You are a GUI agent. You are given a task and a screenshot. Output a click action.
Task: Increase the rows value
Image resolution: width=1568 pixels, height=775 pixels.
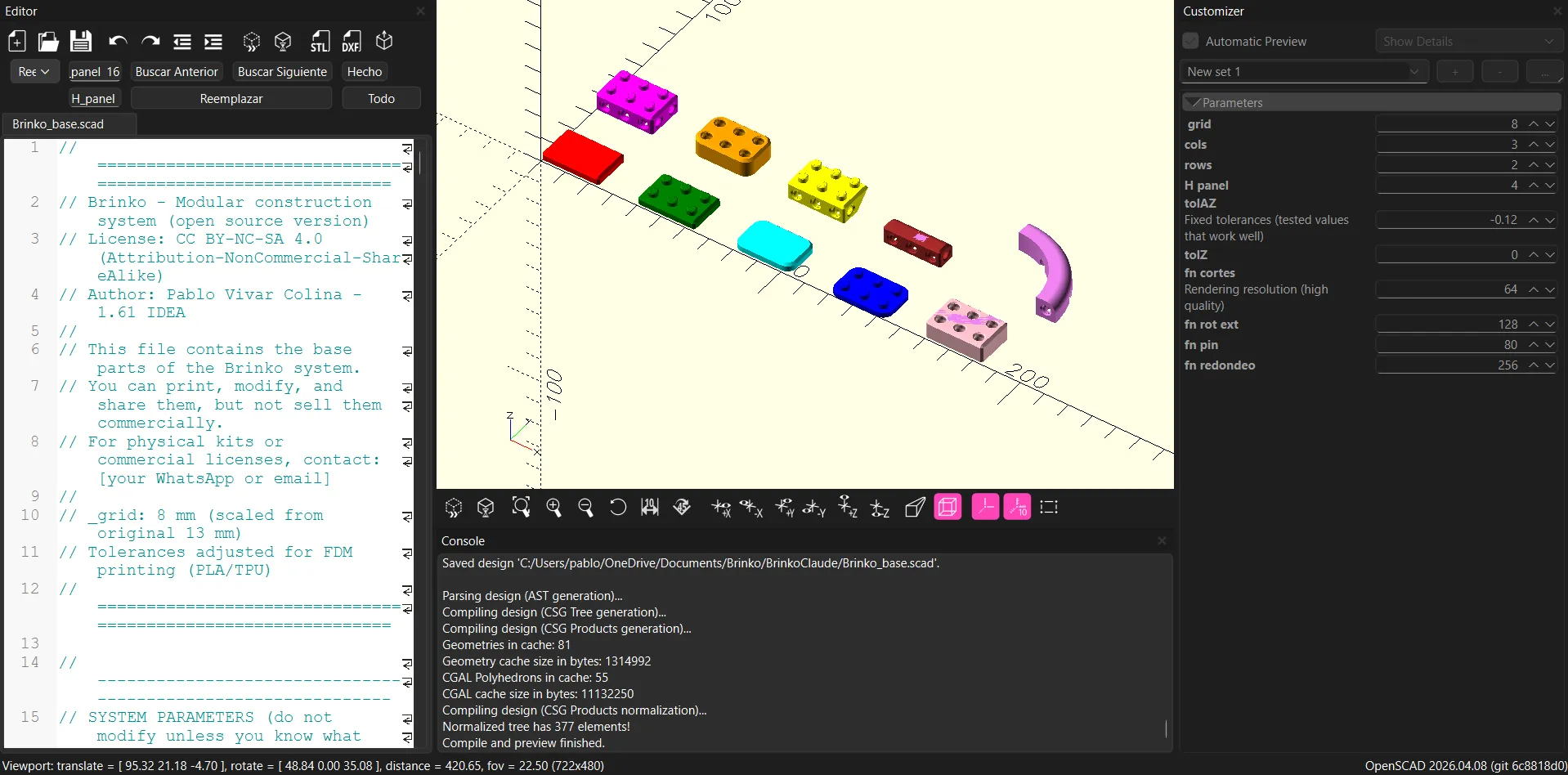1534,165
